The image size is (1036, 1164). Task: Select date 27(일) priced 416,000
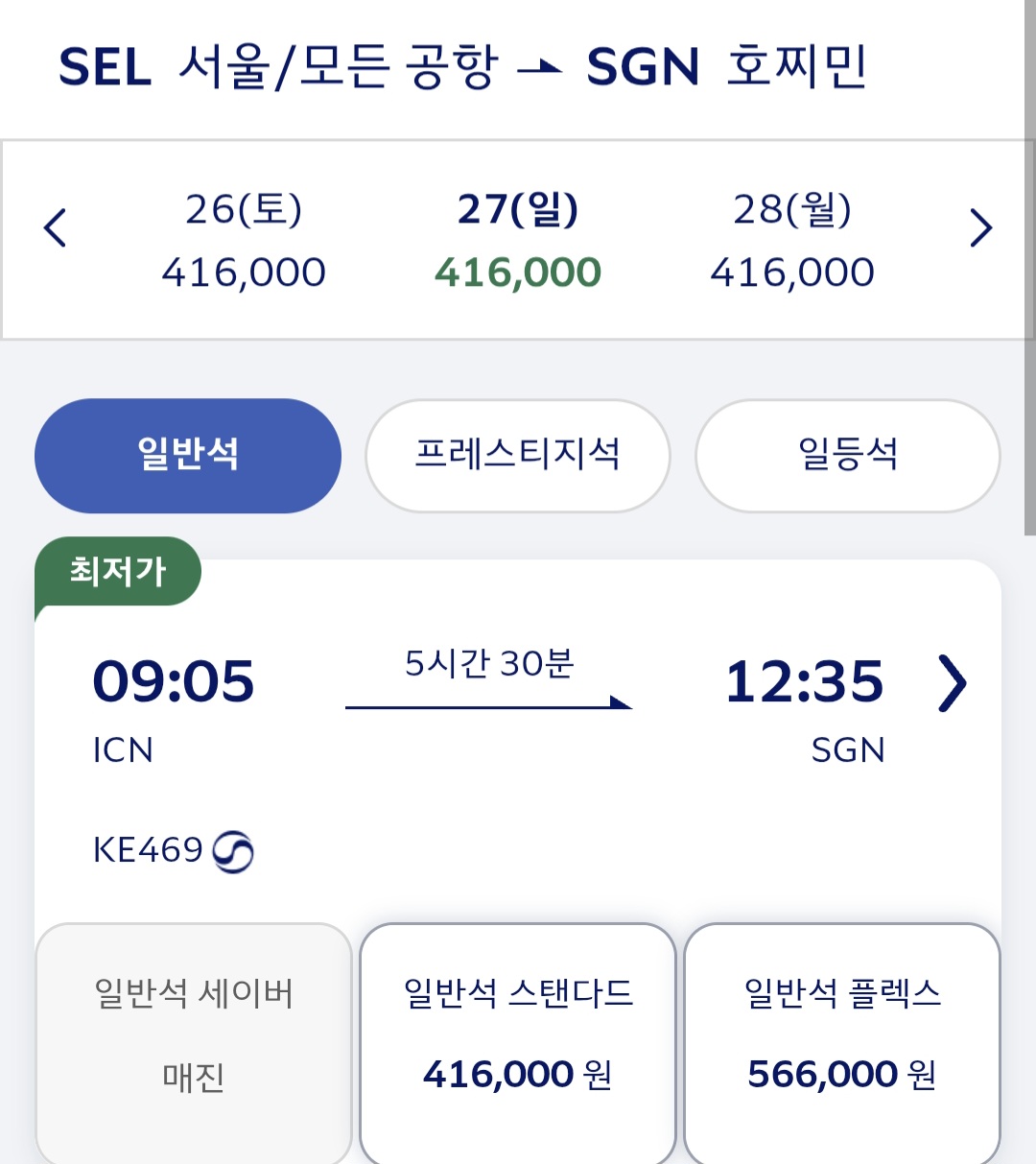(x=518, y=240)
